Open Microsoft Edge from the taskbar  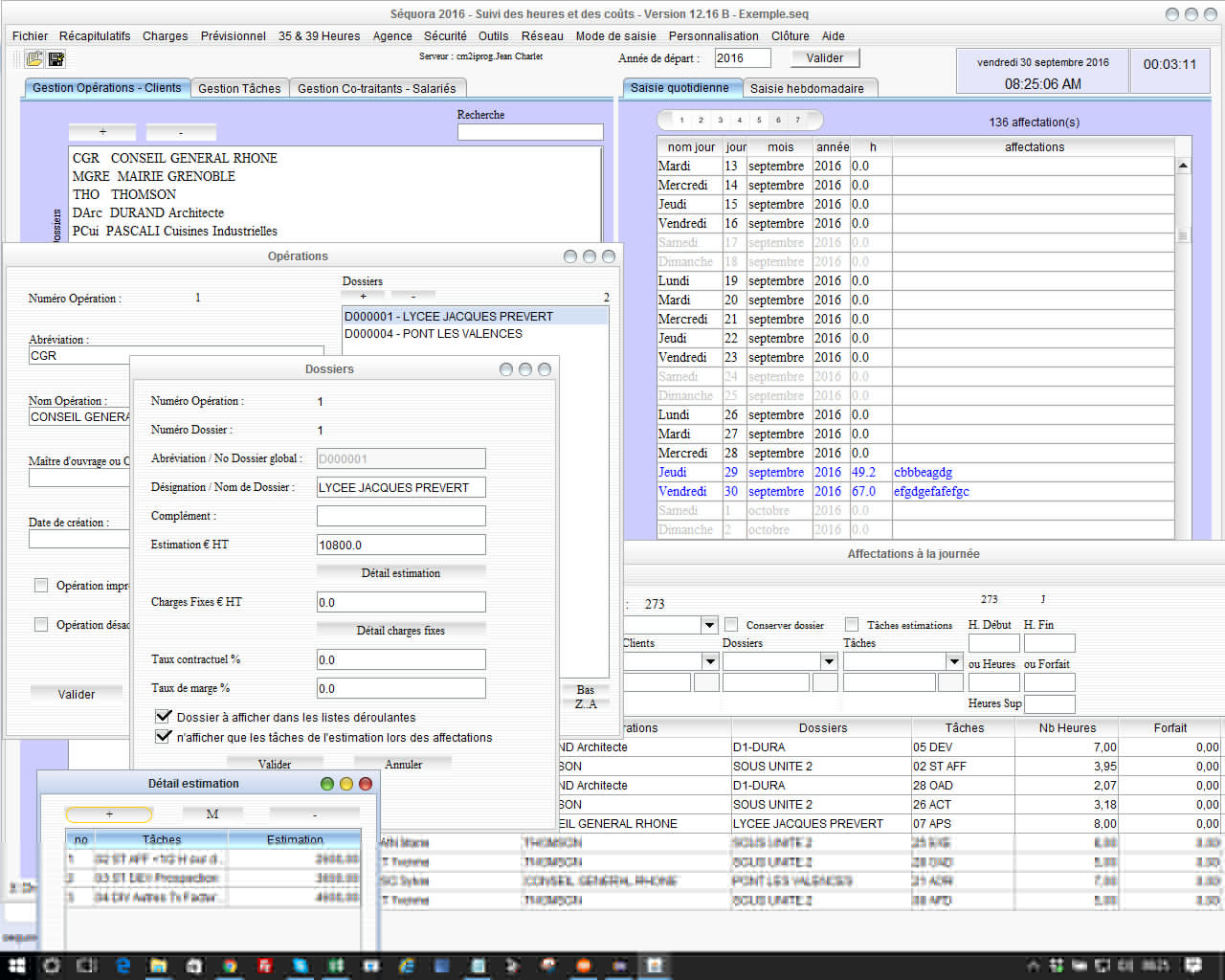point(122,966)
